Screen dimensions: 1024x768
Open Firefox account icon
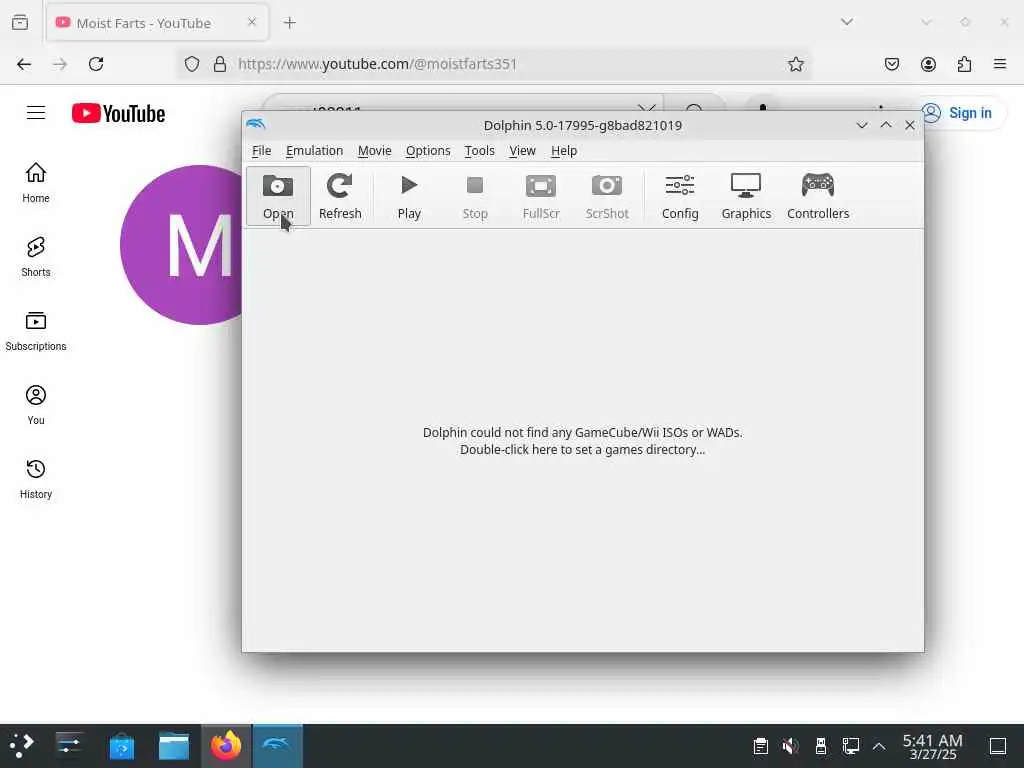coord(928,64)
